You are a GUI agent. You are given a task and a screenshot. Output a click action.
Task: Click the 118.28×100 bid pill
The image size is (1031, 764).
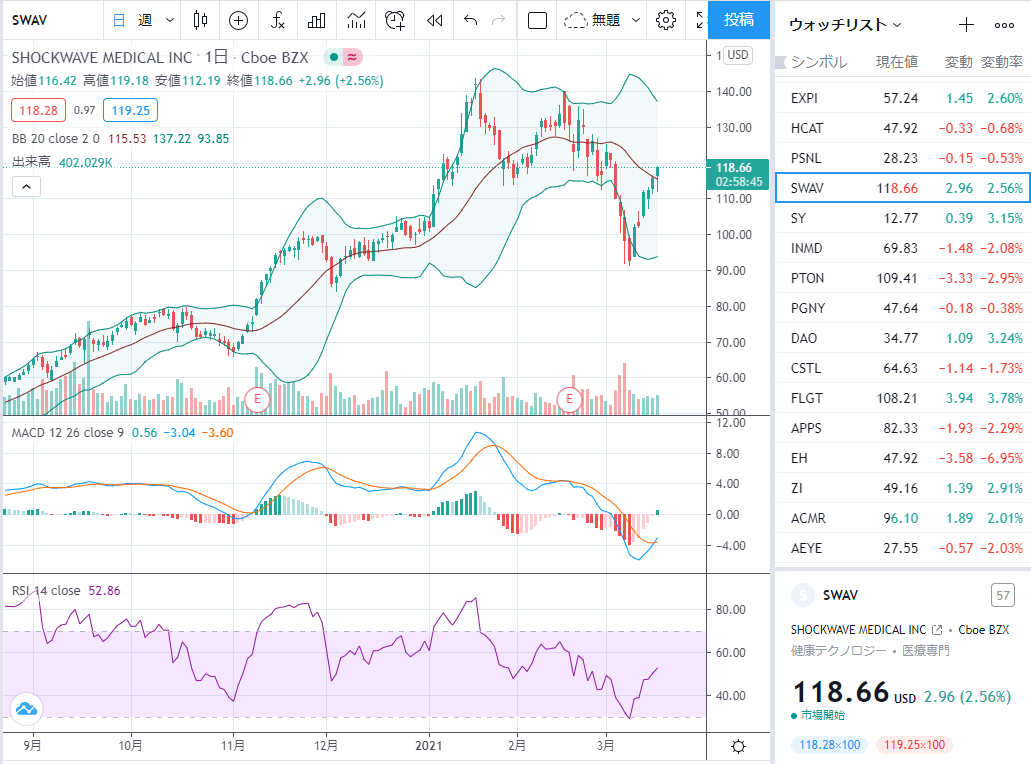coord(830,745)
